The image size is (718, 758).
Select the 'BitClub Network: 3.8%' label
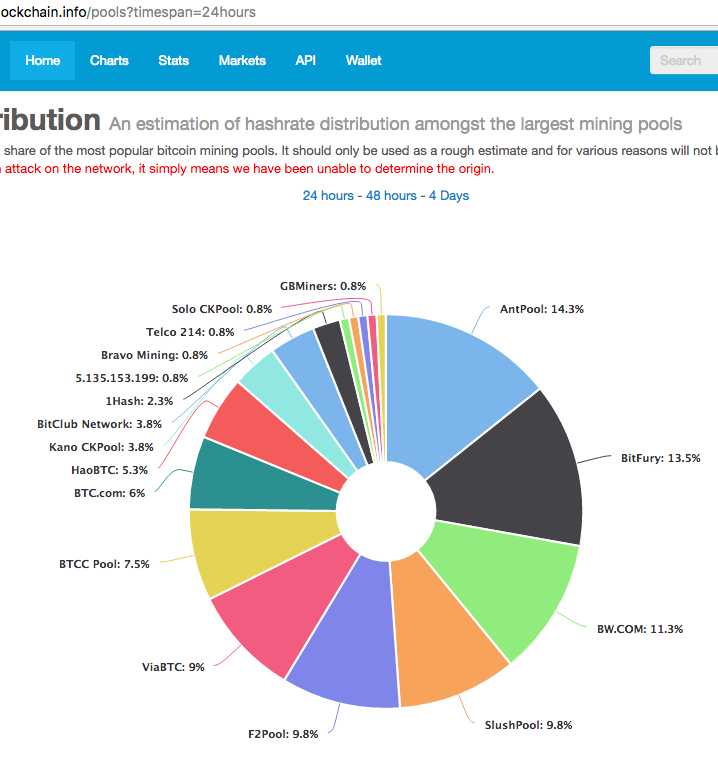[x=99, y=424]
